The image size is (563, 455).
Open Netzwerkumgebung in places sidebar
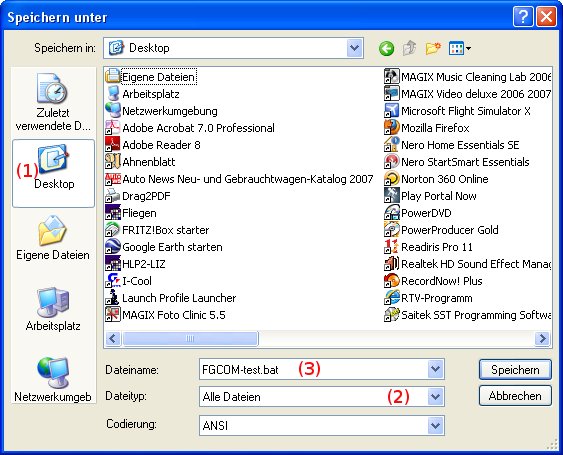pos(53,380)
